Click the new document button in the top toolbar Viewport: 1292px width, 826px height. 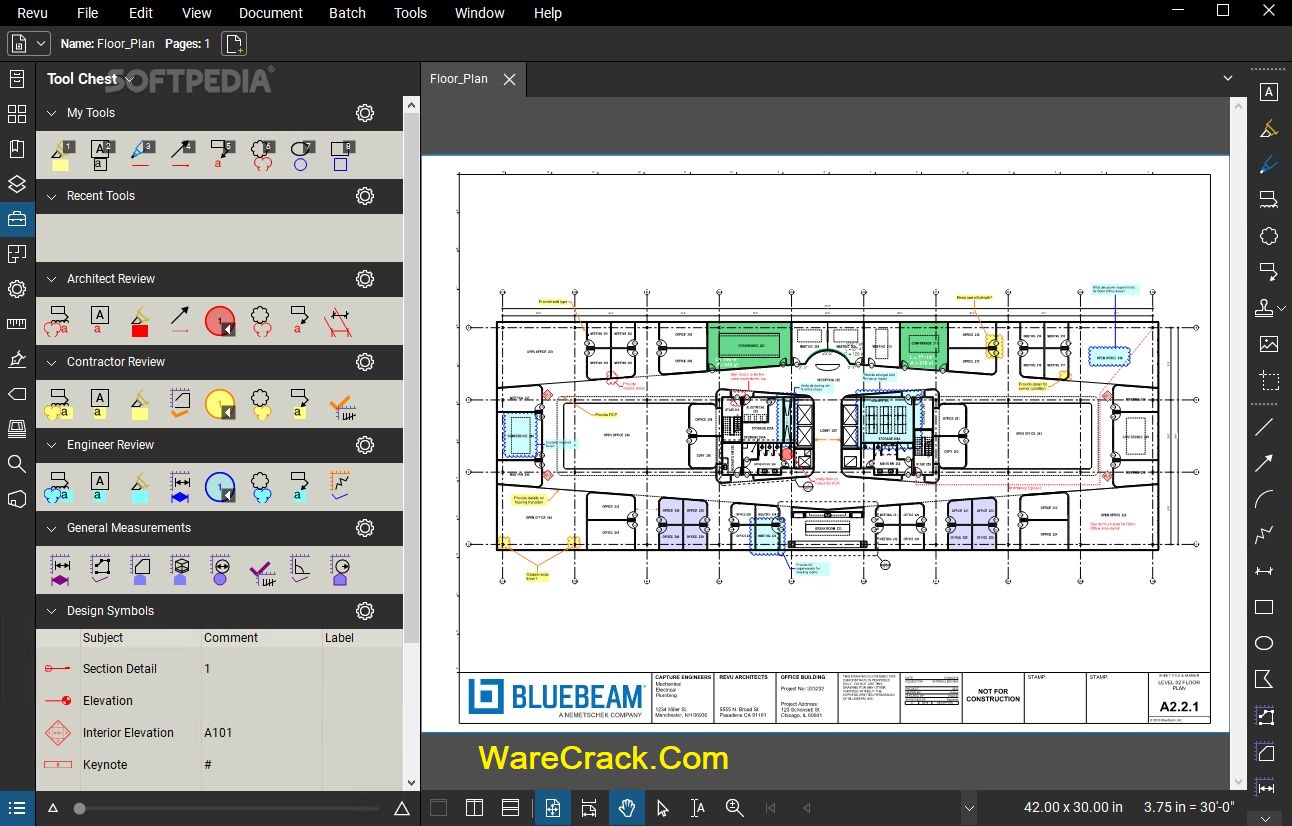coord(234,44)
